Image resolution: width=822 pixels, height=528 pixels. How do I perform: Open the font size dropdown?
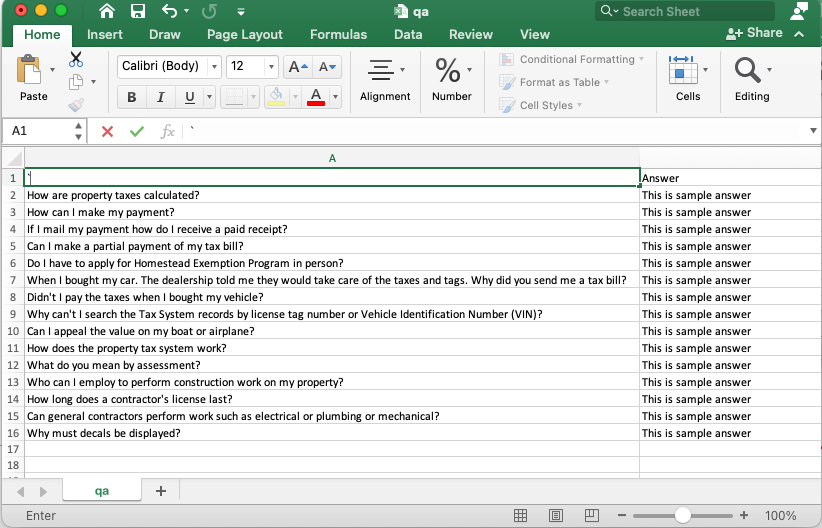271,67
